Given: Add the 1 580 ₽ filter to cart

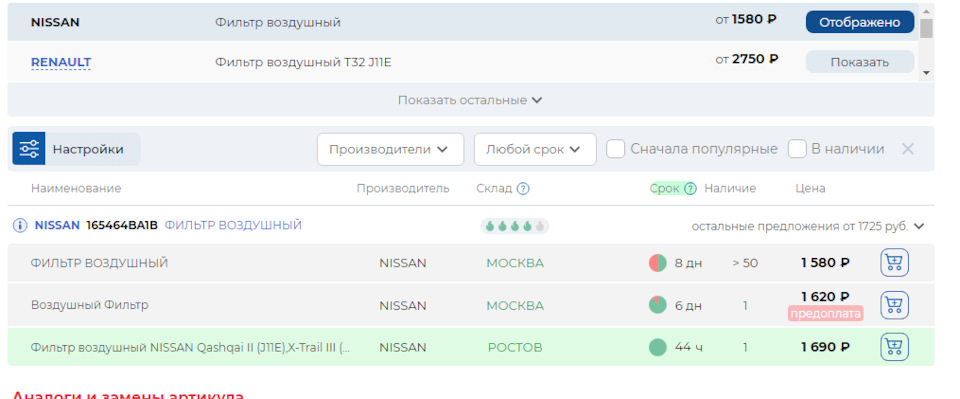Looking at the screenshot, I should pos(894,263).
